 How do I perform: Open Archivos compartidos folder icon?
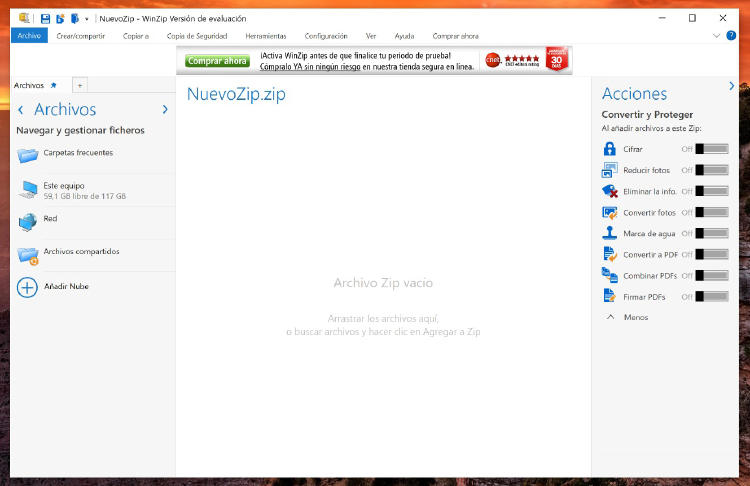(27, 255)
